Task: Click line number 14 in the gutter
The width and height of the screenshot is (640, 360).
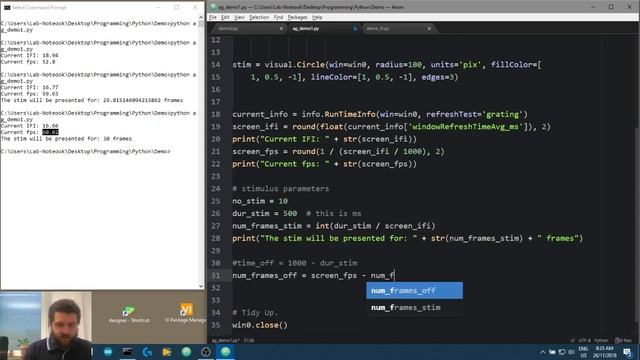Action: 216,64
